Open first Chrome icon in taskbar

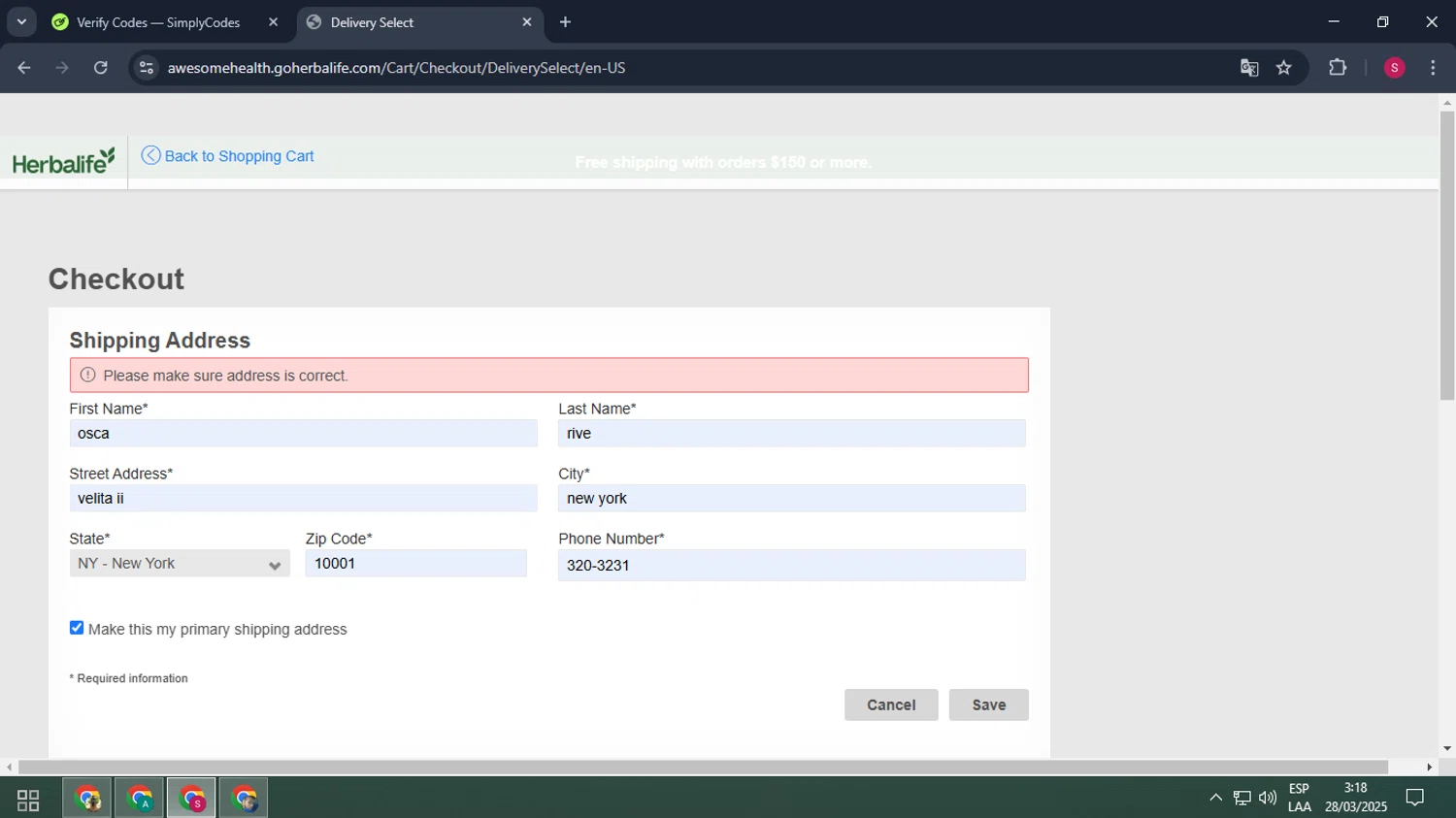[x=88, y=800]
